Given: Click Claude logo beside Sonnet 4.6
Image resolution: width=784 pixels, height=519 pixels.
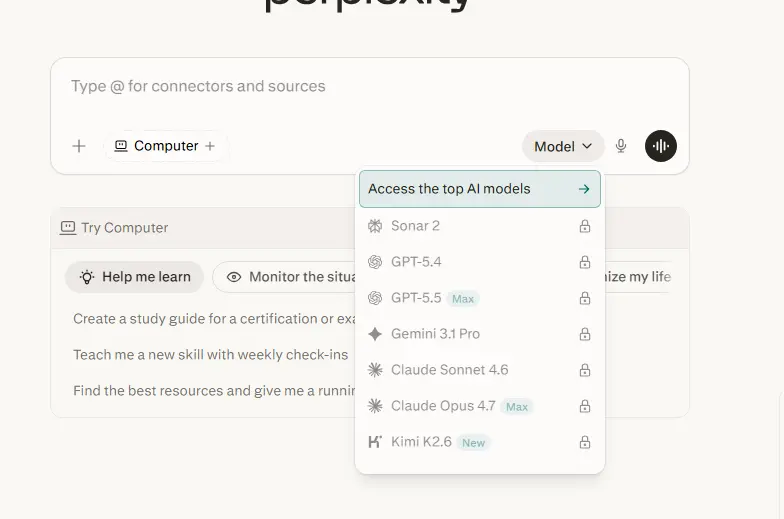Looking at the screenshot, I should [375, 370].
